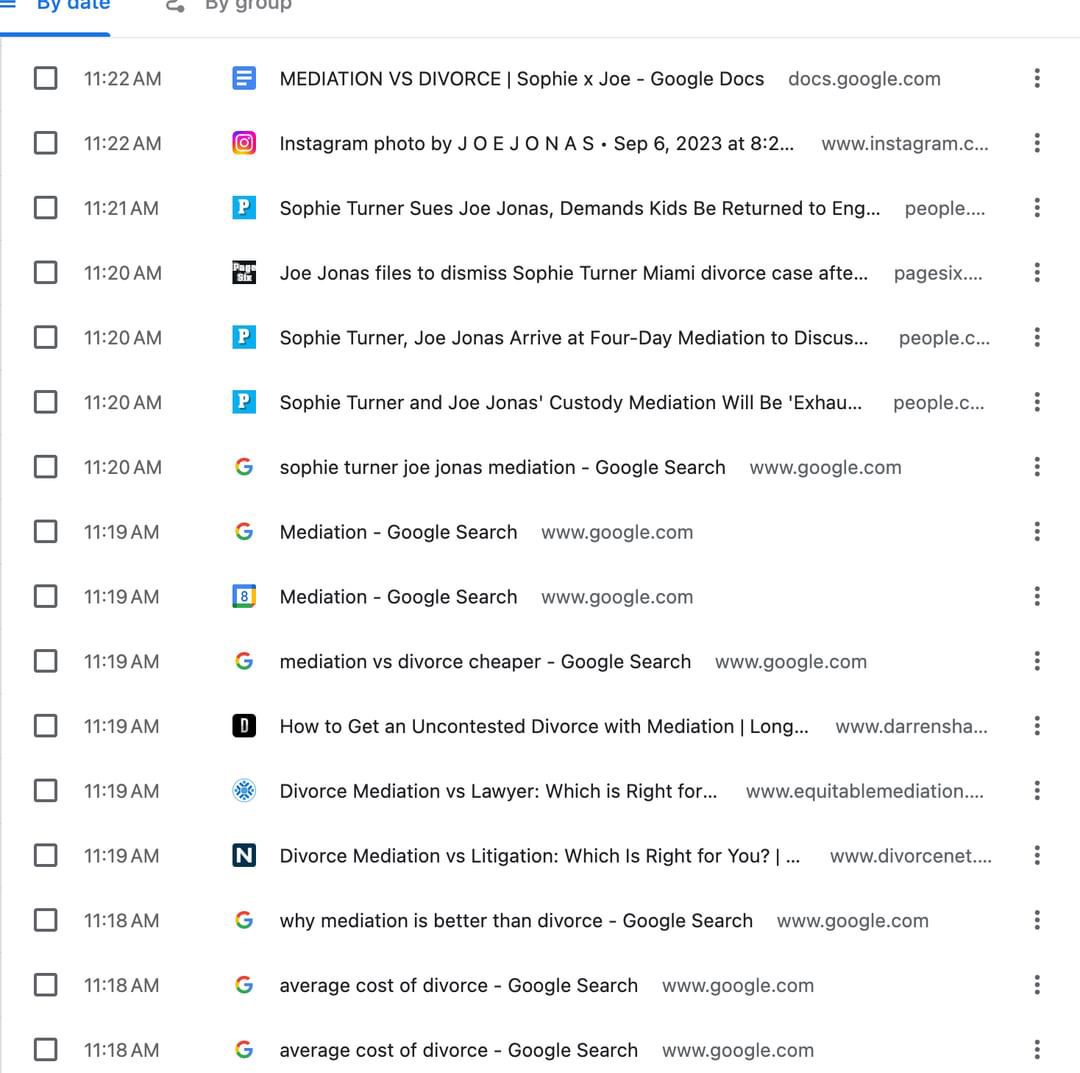Open Divorce Mediation vs Lawyer page

(498, 791)
